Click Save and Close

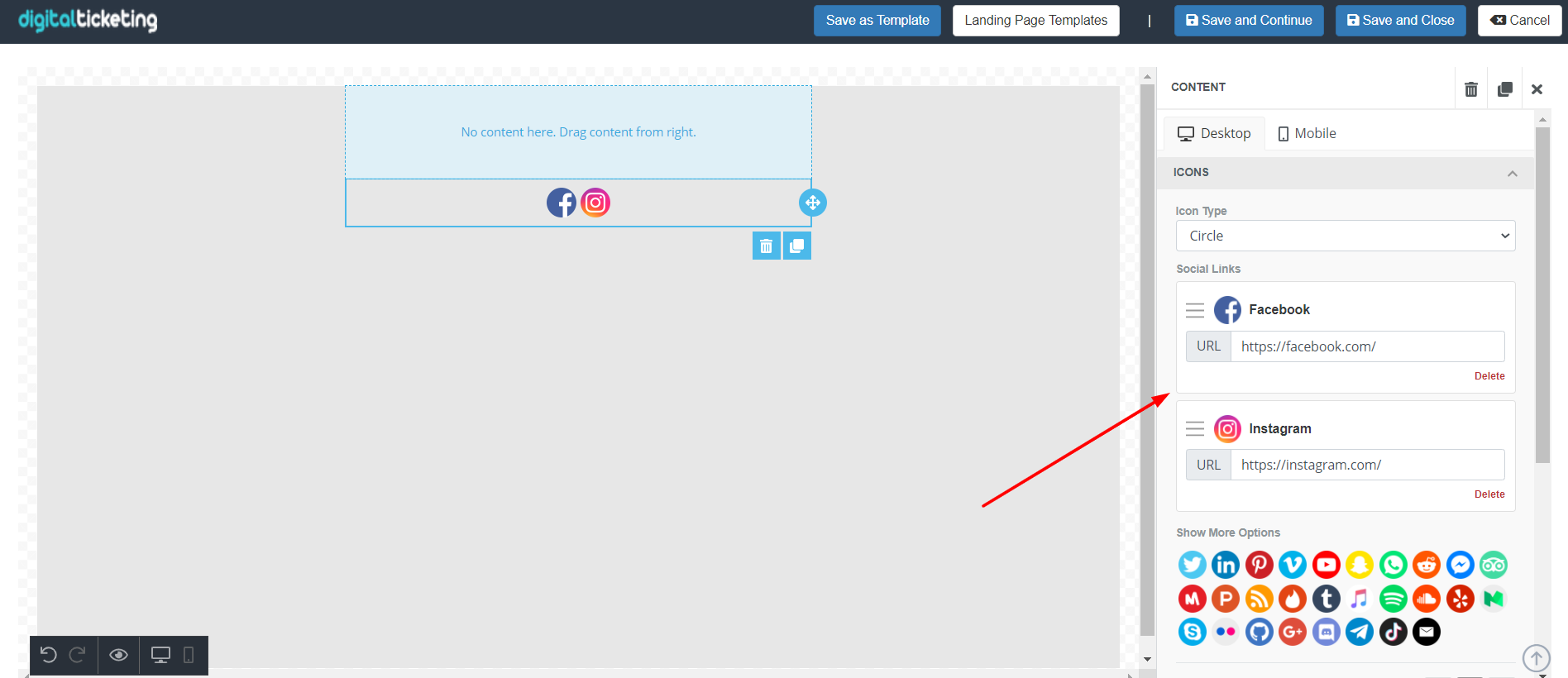point(1400,21)
